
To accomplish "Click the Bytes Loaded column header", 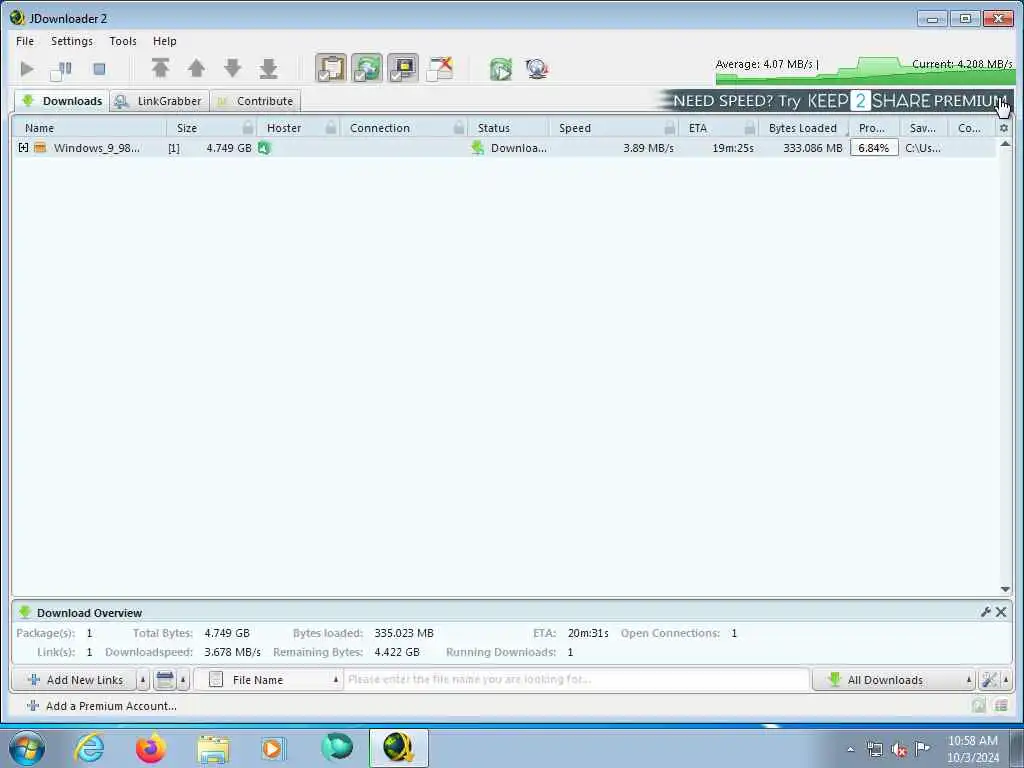I will coord(803,128).
